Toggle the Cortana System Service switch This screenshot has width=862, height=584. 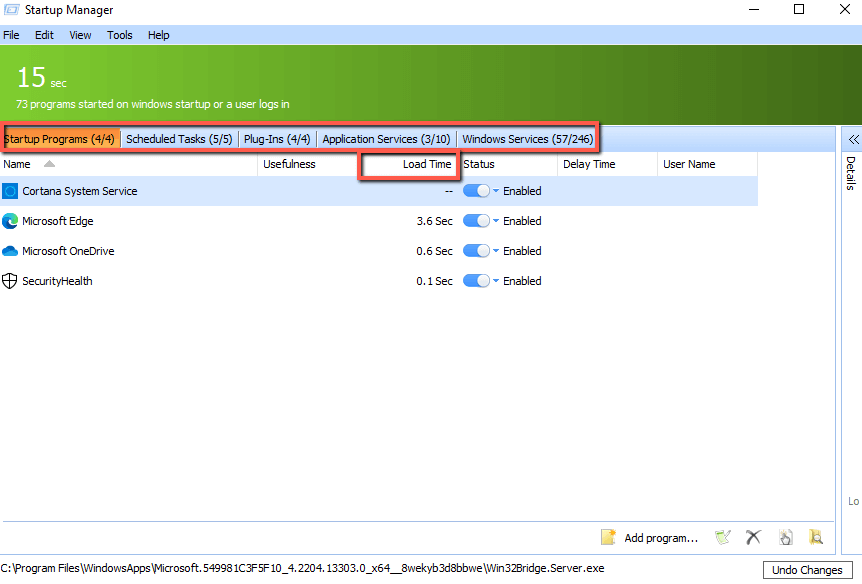tap(476, 191)
